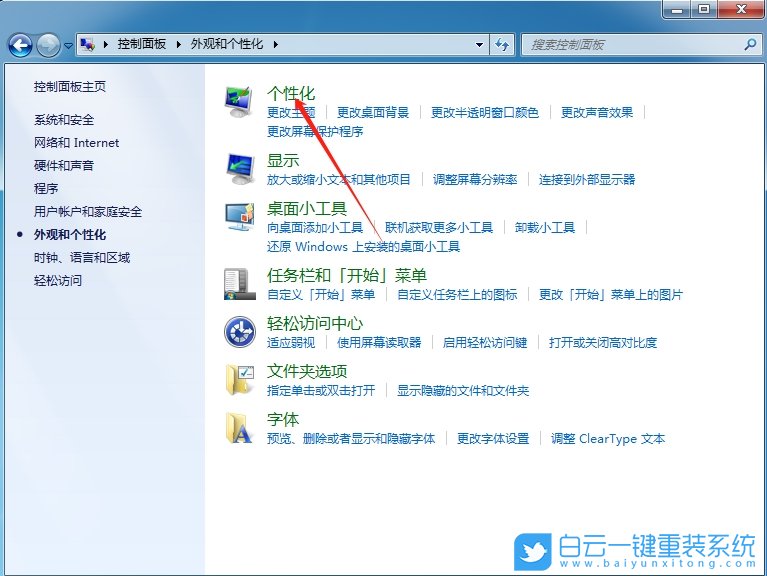Expand the address bar history dropdown
This screenshot has height=576, width=767.
tap(479, 45)
